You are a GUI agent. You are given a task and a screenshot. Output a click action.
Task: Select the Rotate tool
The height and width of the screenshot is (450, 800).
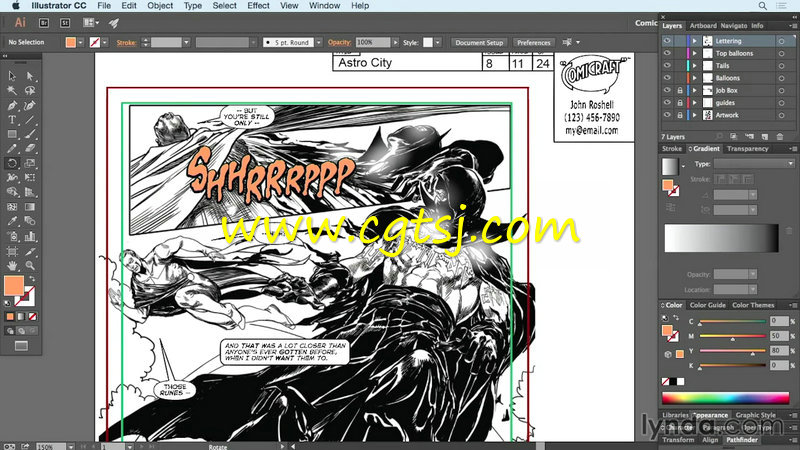click(x=12, y=163)
